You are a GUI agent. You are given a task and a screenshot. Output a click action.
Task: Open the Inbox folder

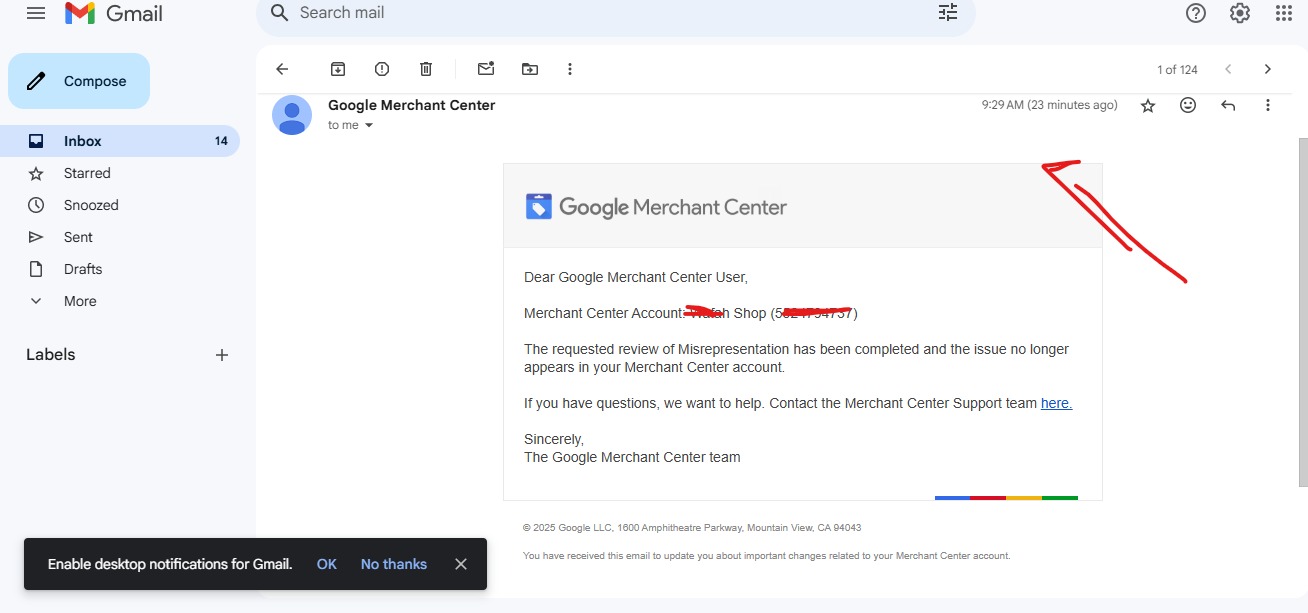coord(83,141)
